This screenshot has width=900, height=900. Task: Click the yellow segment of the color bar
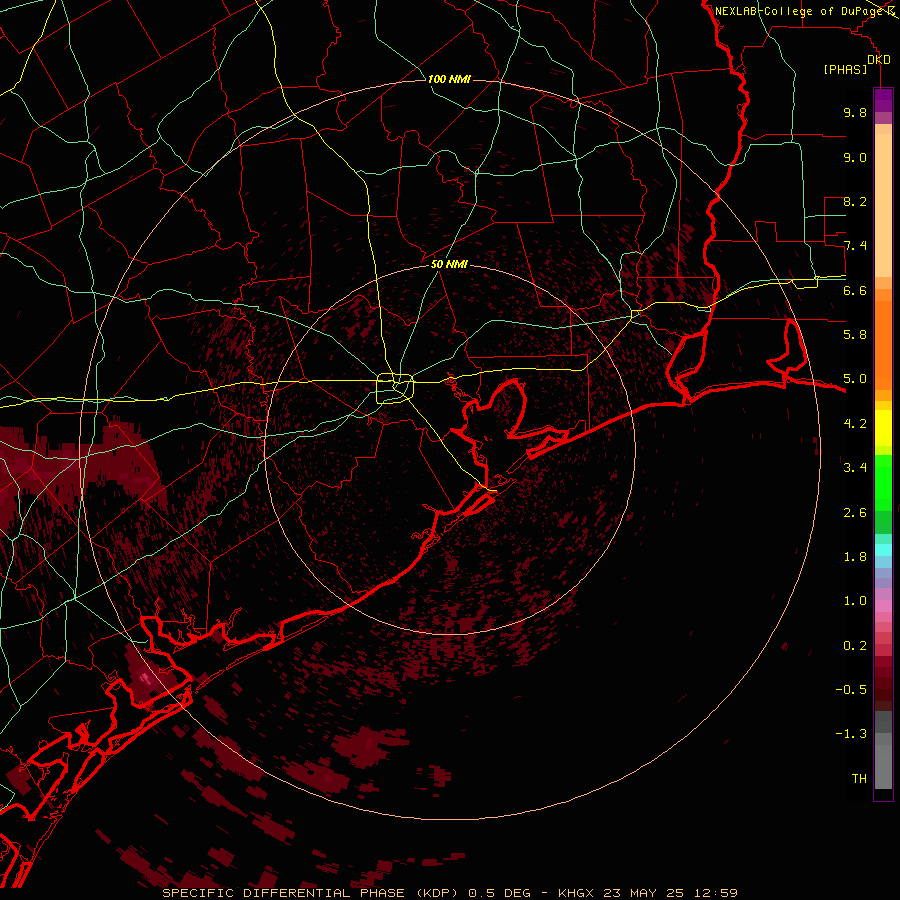(x=883, y=428)
